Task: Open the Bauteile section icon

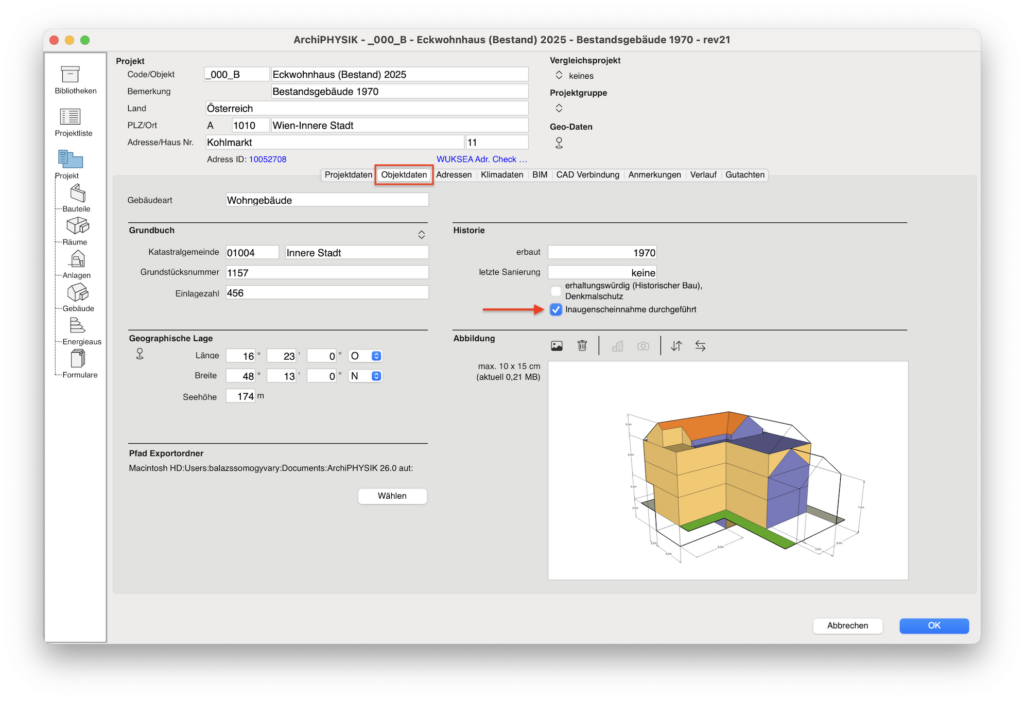Action: [78, 193]
